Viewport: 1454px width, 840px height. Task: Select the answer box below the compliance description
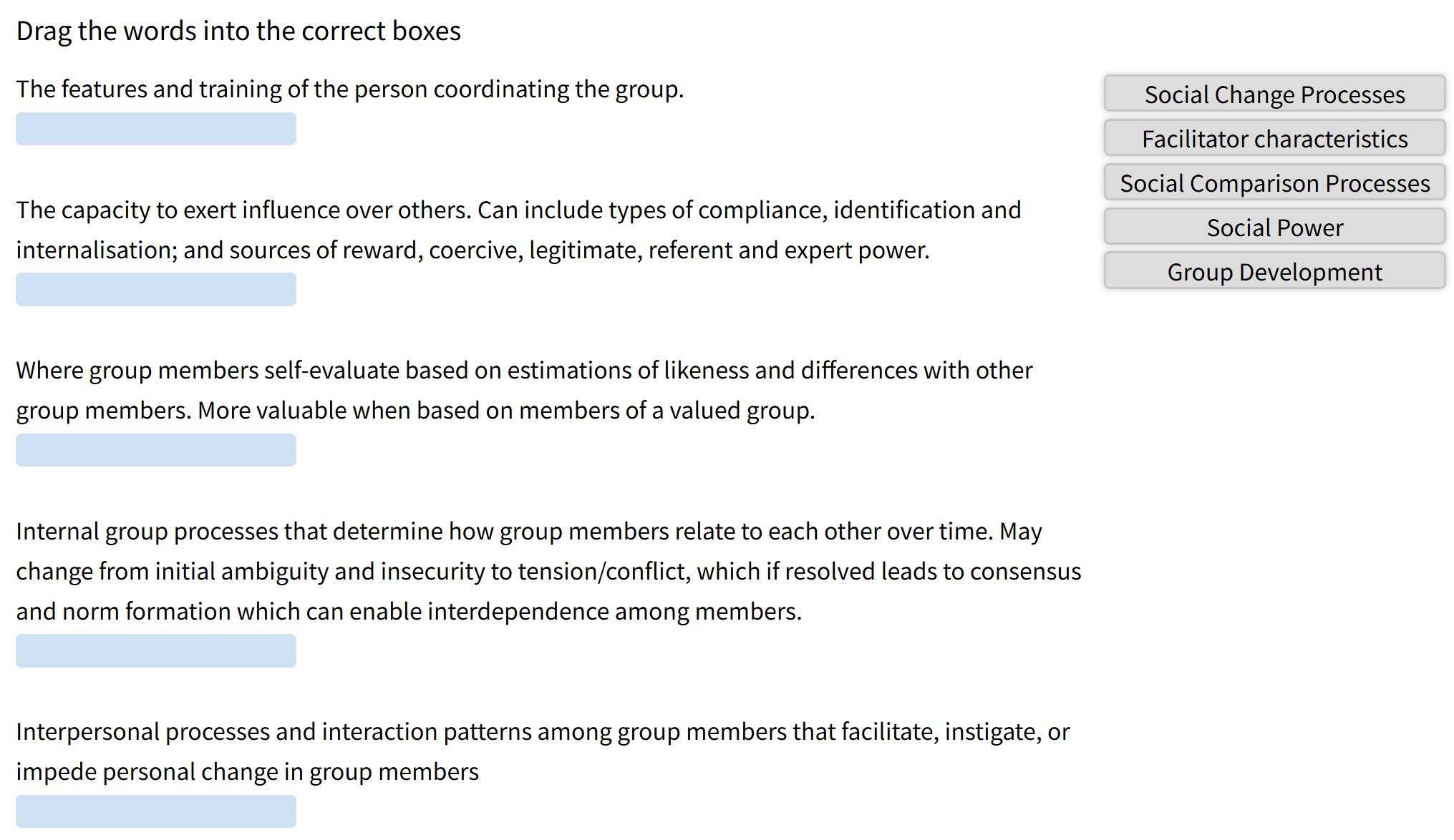click(x=155, y=289)
